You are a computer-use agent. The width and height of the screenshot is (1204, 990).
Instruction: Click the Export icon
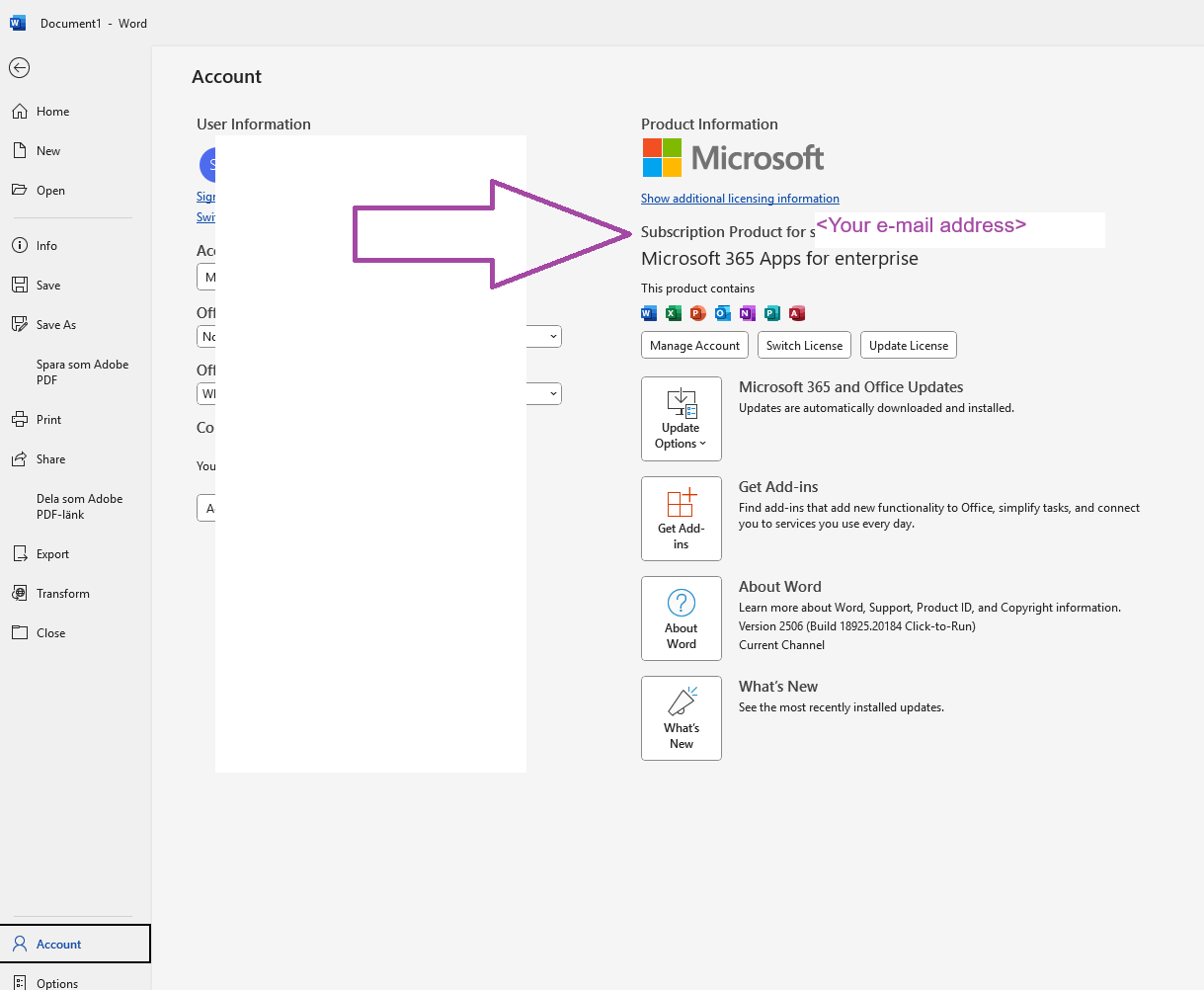click(19, 553)
